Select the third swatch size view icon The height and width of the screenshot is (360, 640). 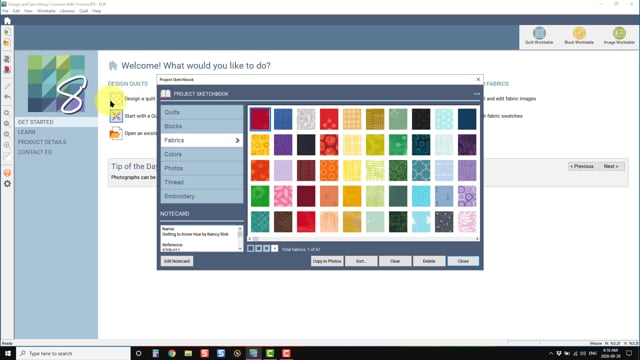267,249
